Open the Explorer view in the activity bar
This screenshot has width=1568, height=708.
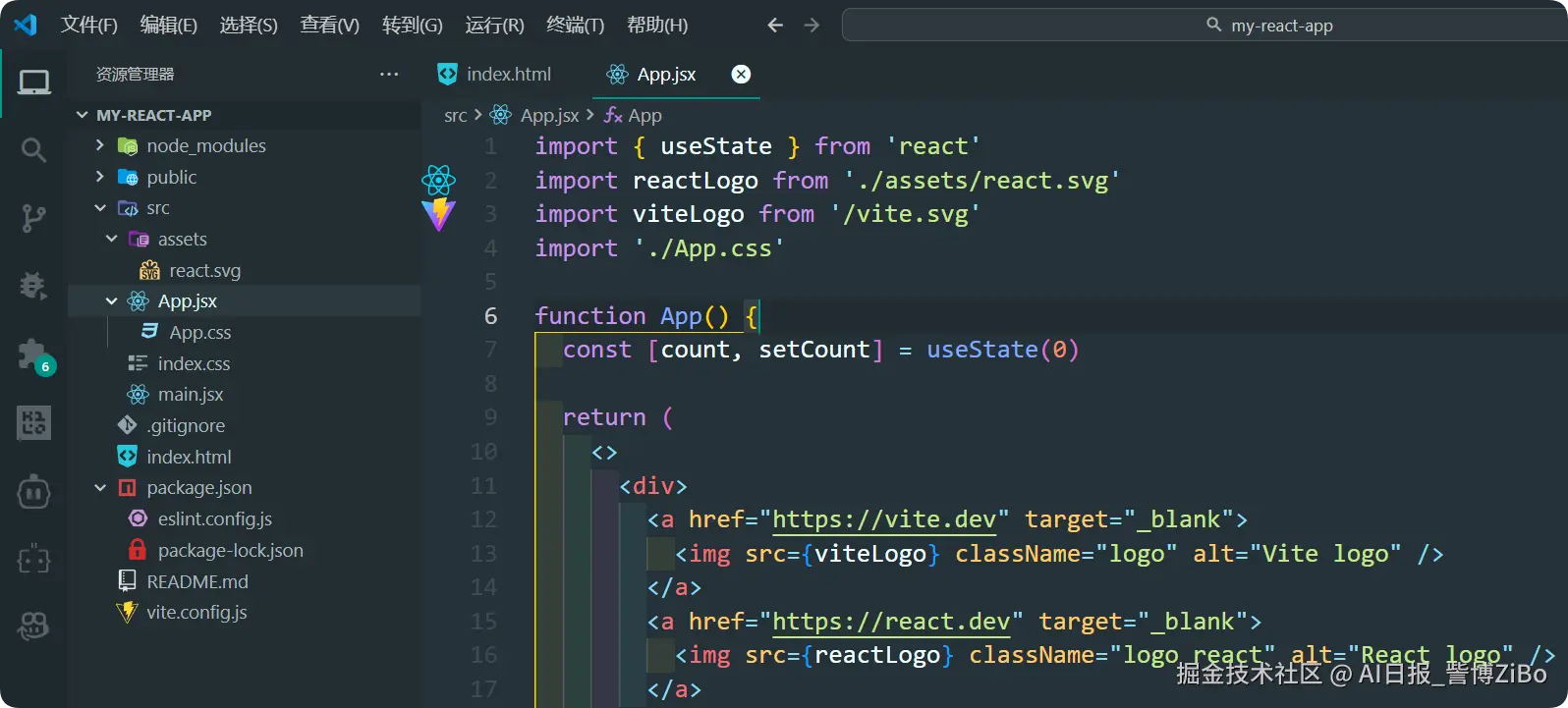[x=34, y=82]
